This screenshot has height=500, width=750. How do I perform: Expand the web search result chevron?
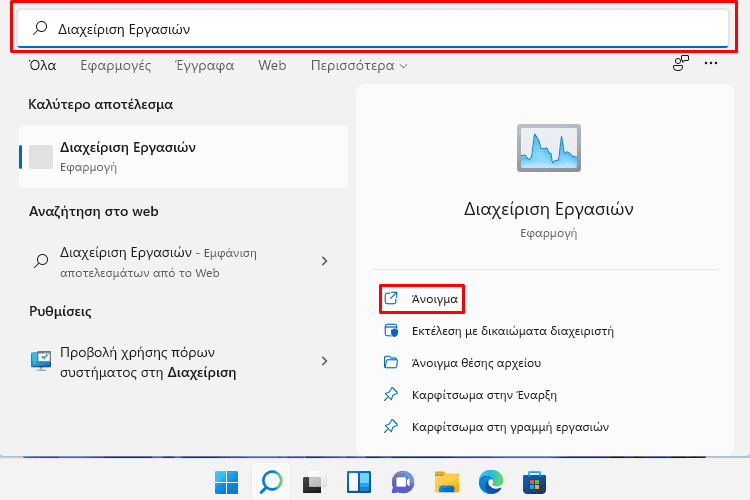click(324, 261)
